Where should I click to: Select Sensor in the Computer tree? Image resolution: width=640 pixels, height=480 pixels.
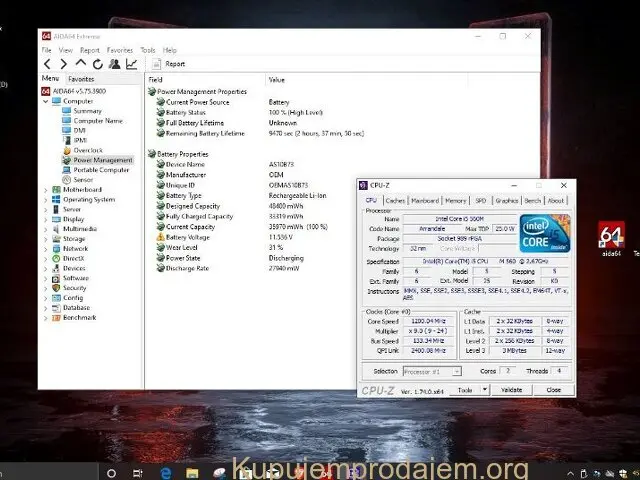coord(83,180)
